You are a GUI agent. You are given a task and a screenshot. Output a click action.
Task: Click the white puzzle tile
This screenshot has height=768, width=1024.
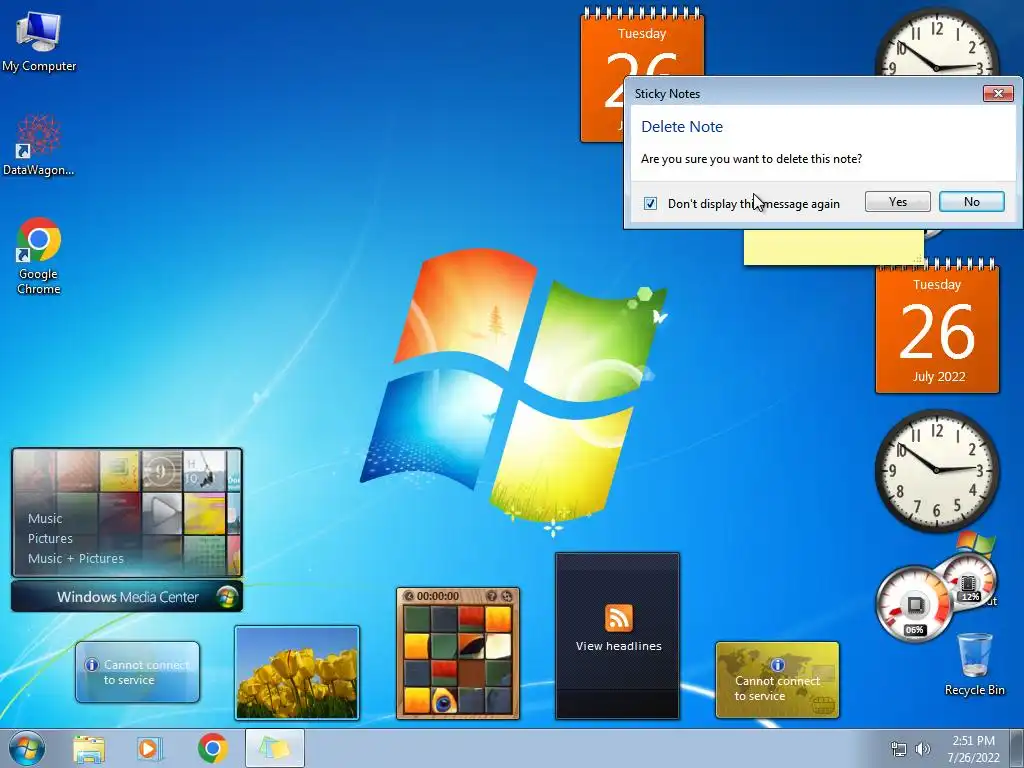point(498,647)
